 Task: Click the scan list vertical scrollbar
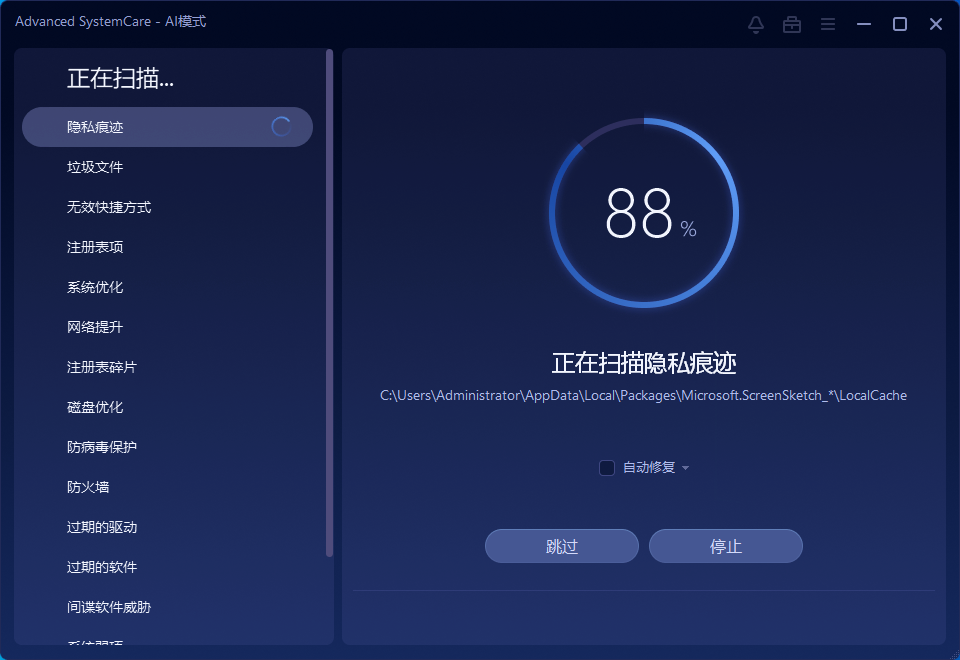pyautogui.click(x=330, y=300)
